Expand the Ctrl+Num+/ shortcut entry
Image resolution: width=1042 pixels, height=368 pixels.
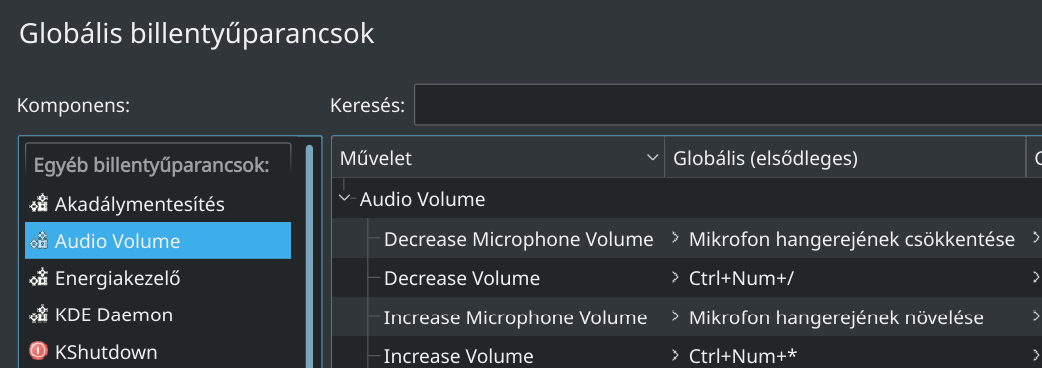tap(675, 277)
